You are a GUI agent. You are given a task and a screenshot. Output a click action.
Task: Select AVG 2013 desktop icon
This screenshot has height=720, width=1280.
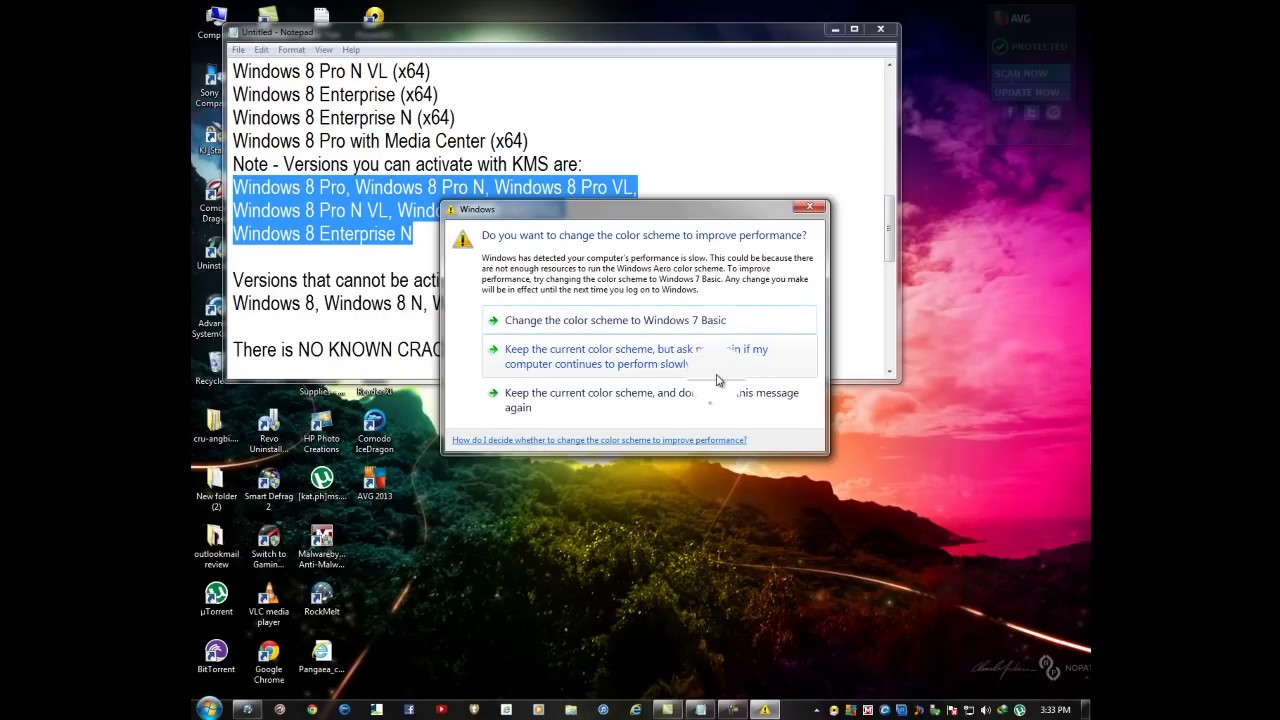pyautogui.click(x=374, y=485)
